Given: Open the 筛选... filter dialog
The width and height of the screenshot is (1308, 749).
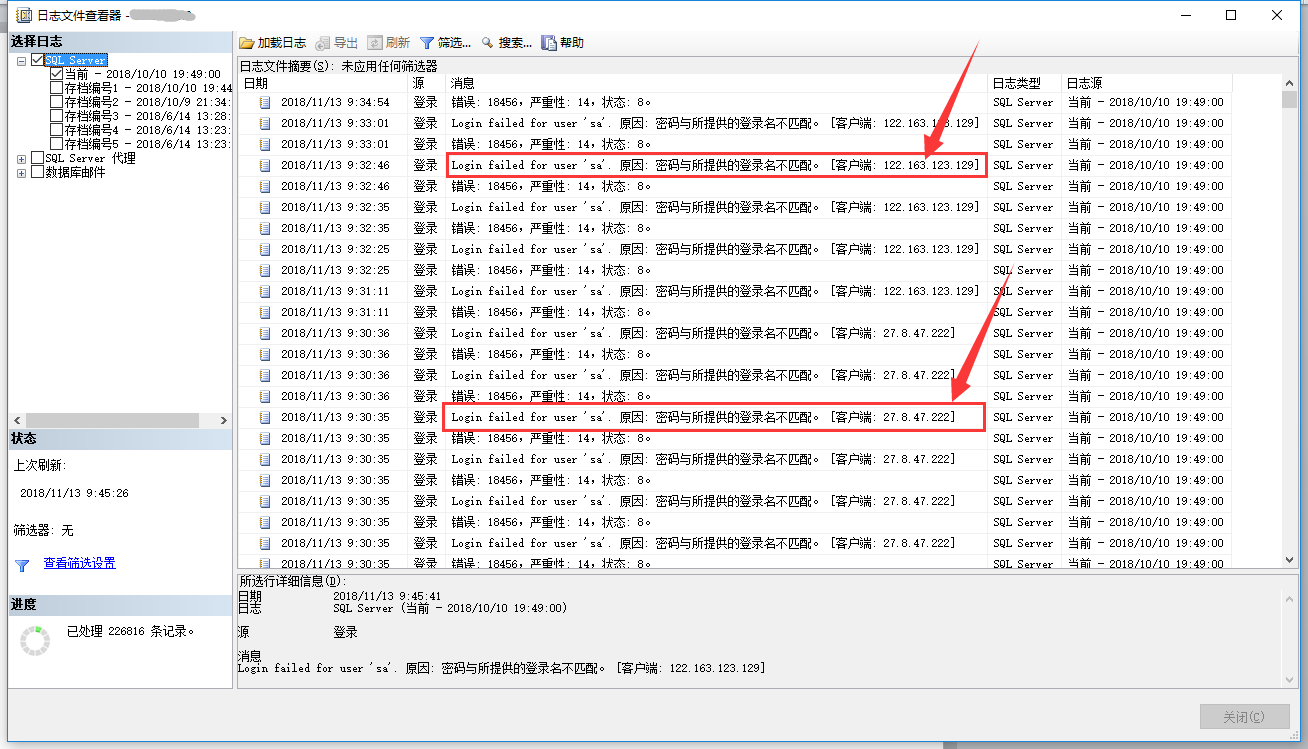Looking at the screenshot, I should coord(445,43).
